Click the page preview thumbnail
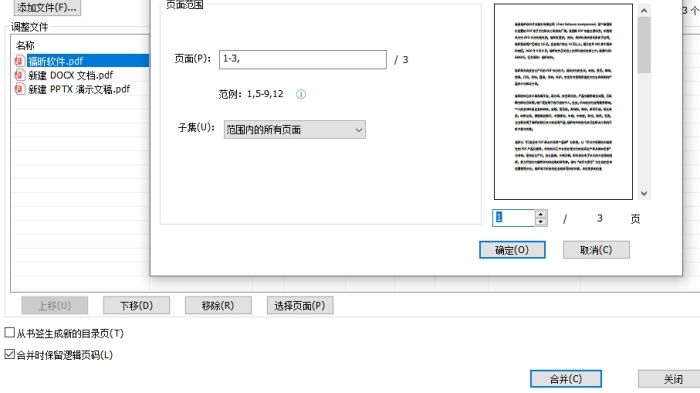This screenshot has width=700, height=393. 563,101
